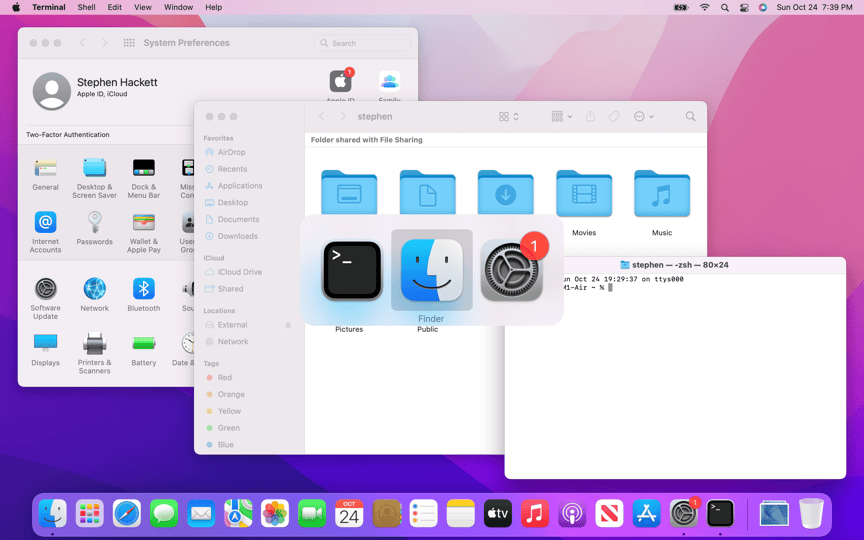
Task: Open General in System Preferences
Action: [x=45, y=175]
